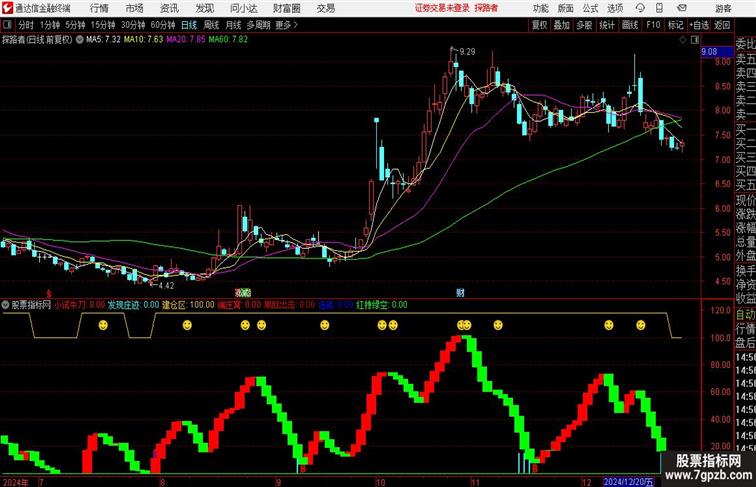Switch to 15分钟 period
Image resolution: width=756 pixels, height=487 pixels.
point(103,25)
